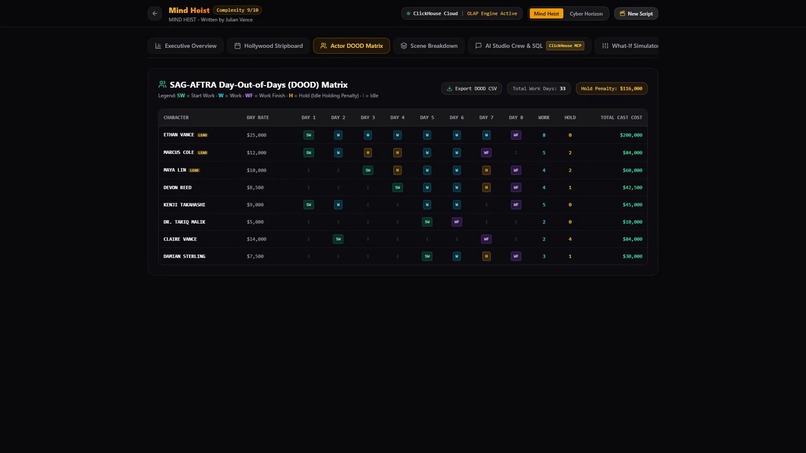
Task: Click the bar chart icon on Executive Overview
Action: [158, 46]
